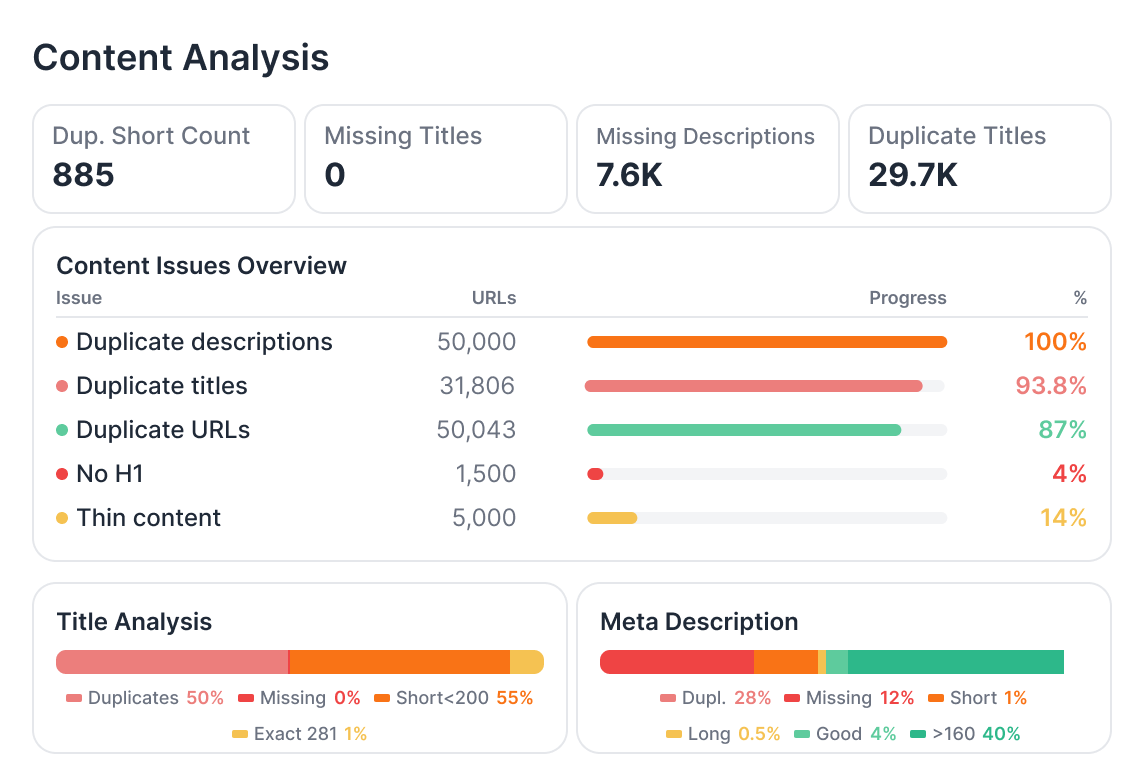Click the Short 1% legend item
This screenshot has height=776, width=1144.
978,698
